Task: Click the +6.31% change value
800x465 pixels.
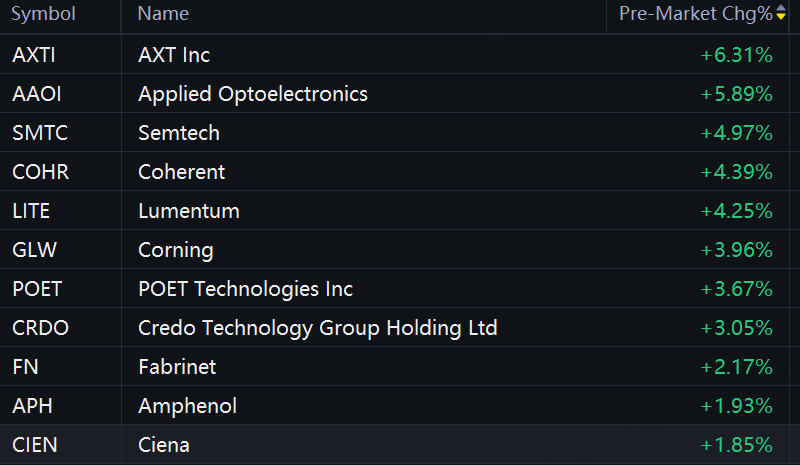Action: point(736,55)
